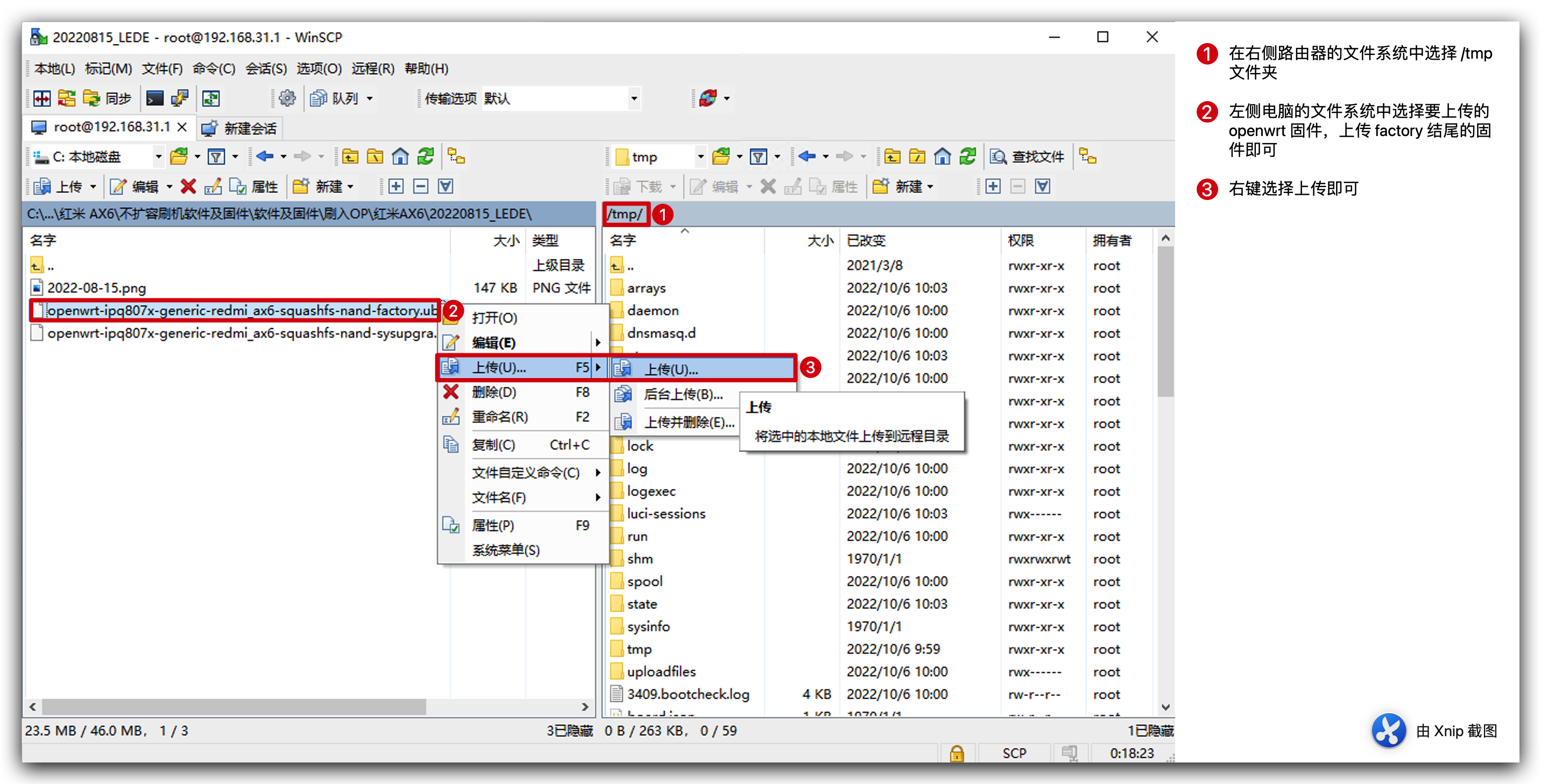Click local select-files plus icon
The image size is (1541, 784).
[x=396, y=187]
